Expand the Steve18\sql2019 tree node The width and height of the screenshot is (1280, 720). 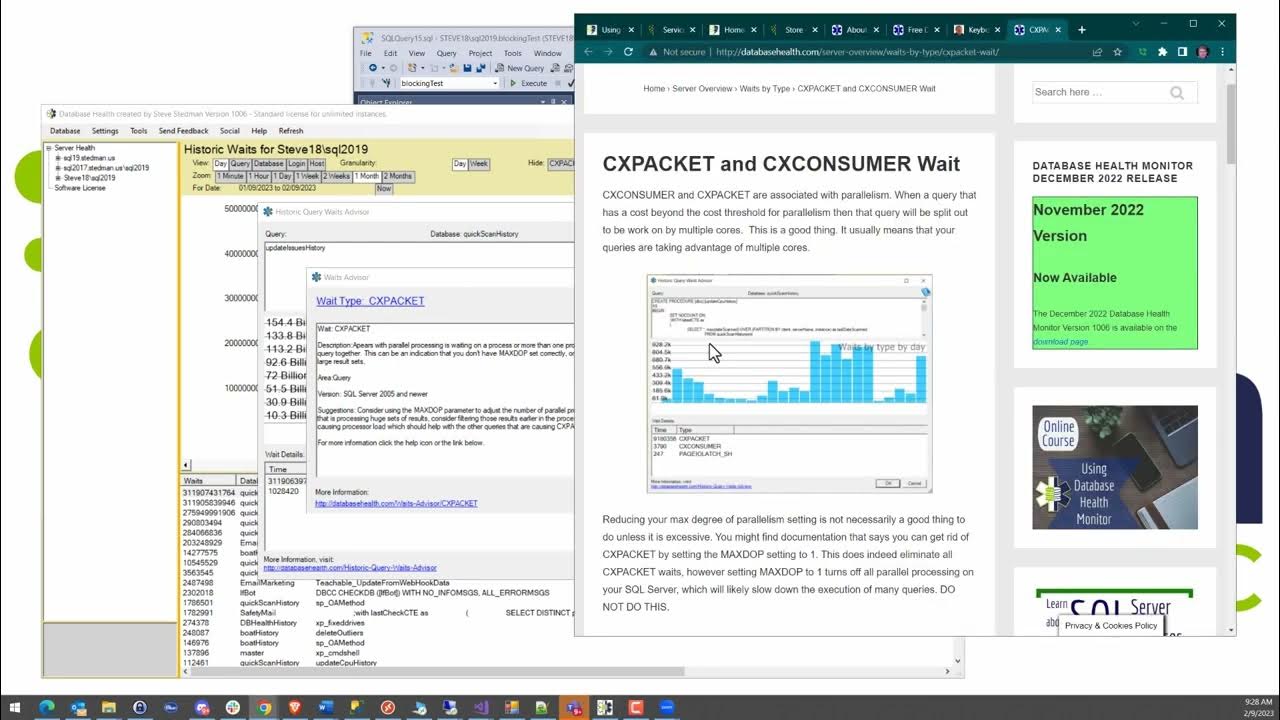click(x=58, y=178)
